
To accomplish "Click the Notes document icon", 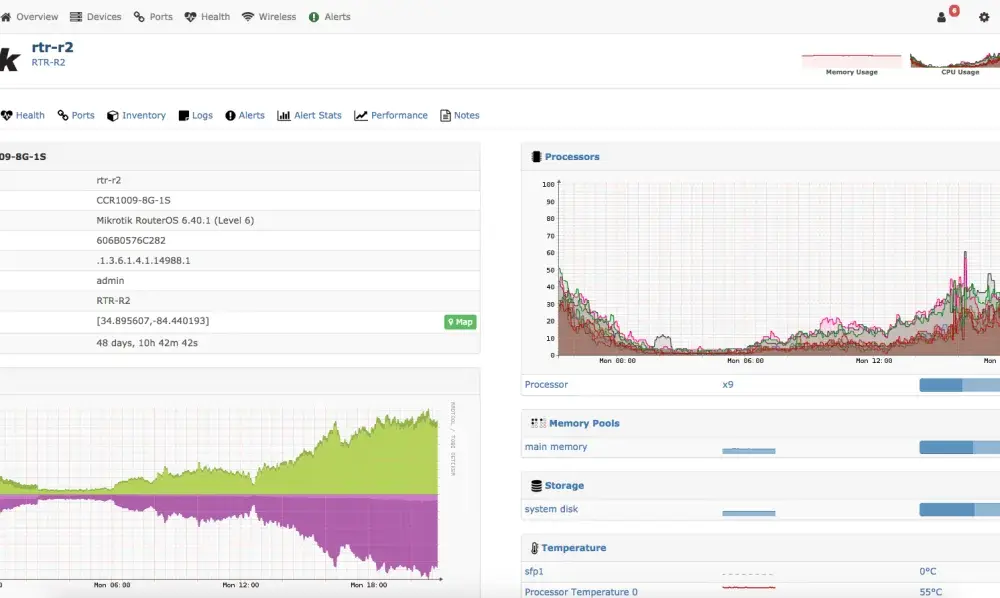I will [445, 115].
